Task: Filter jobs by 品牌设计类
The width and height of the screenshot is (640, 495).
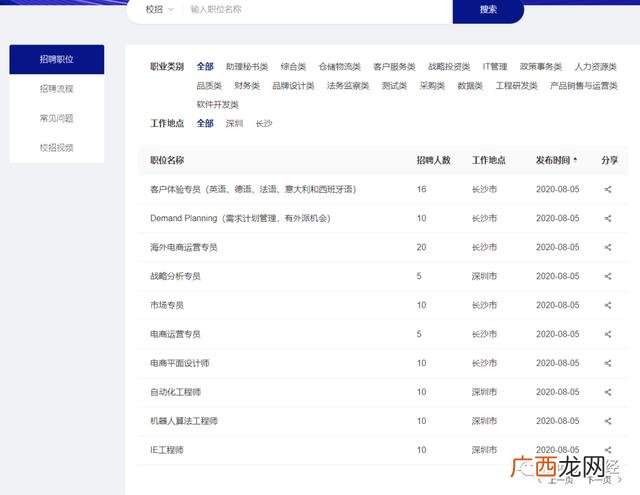Action: pyautogui.click(x=293, y=86)
